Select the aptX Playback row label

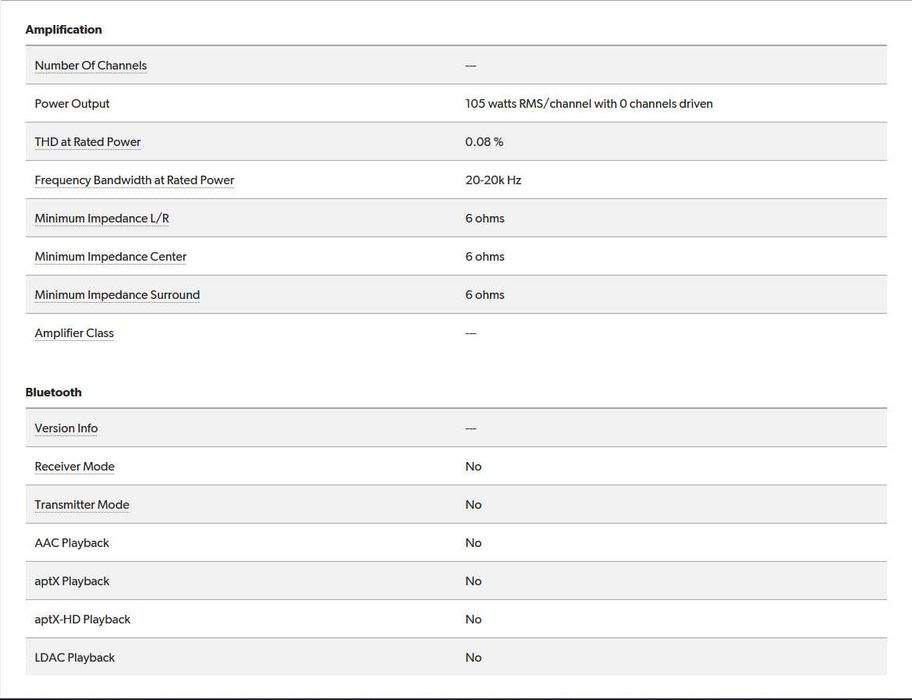pyautogui.click(x=72, y=581)
